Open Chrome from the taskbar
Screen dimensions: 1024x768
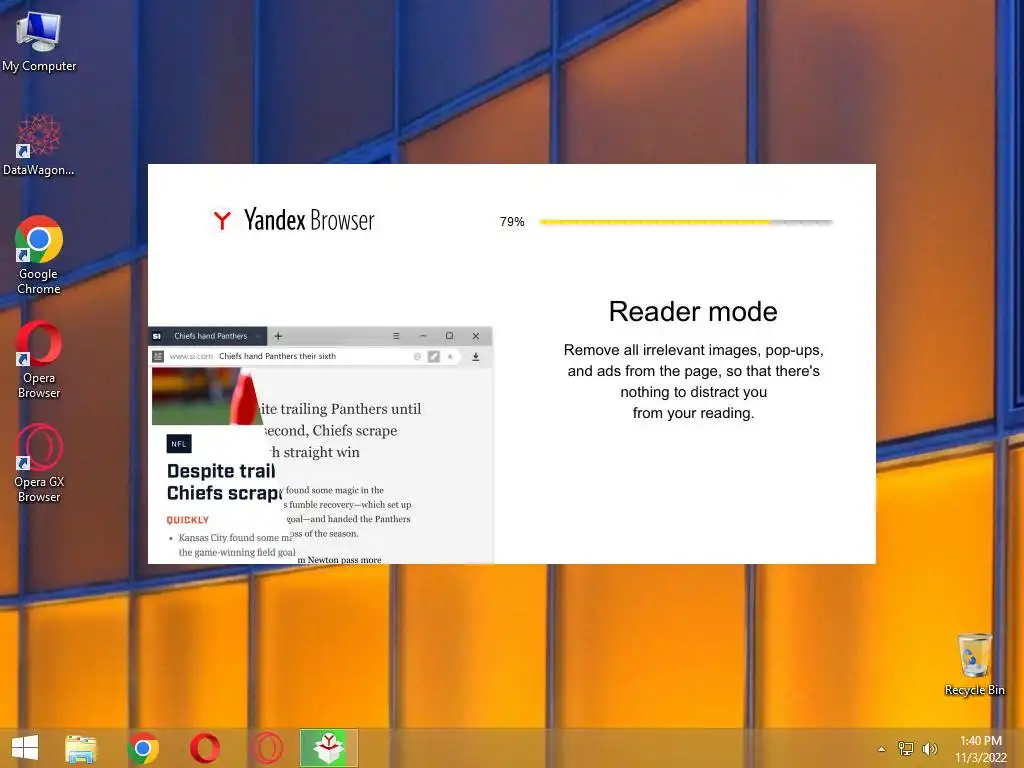click(143, 748)
